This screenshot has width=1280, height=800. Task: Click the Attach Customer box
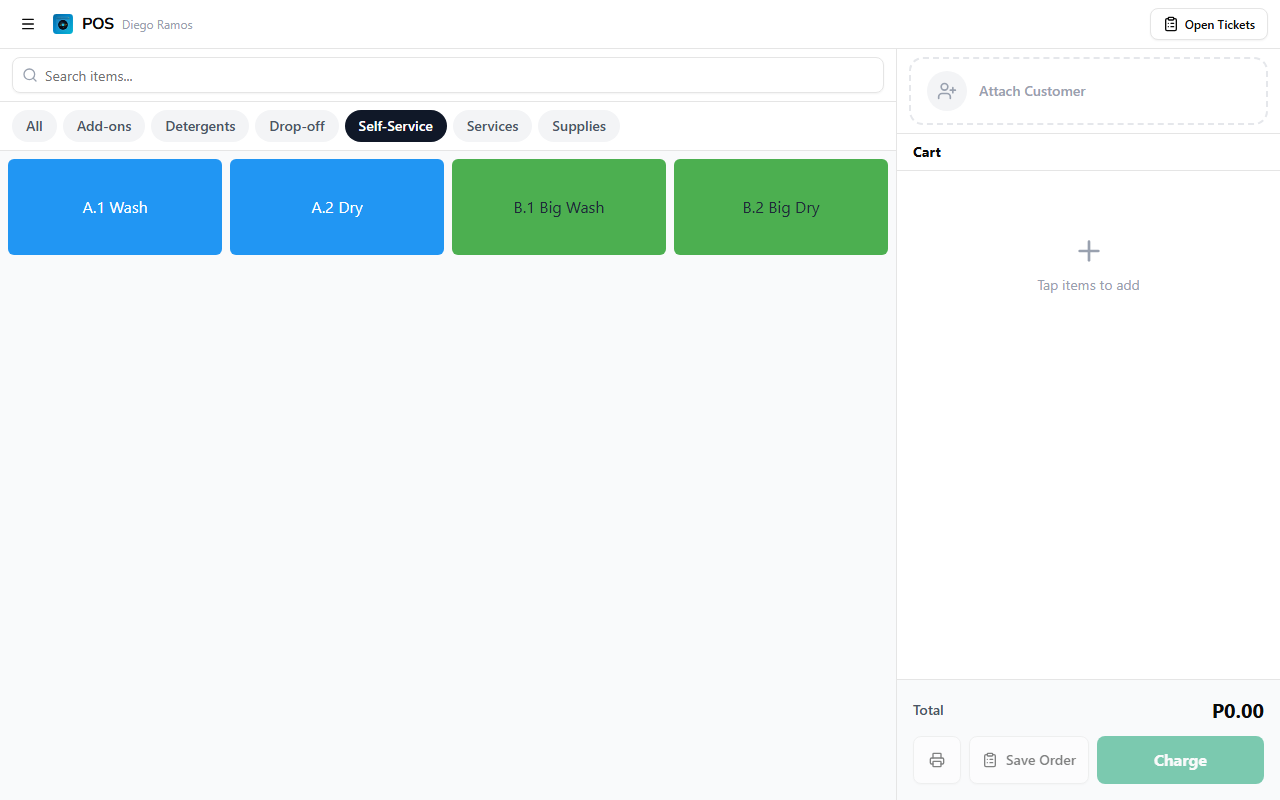point(1088,91)
